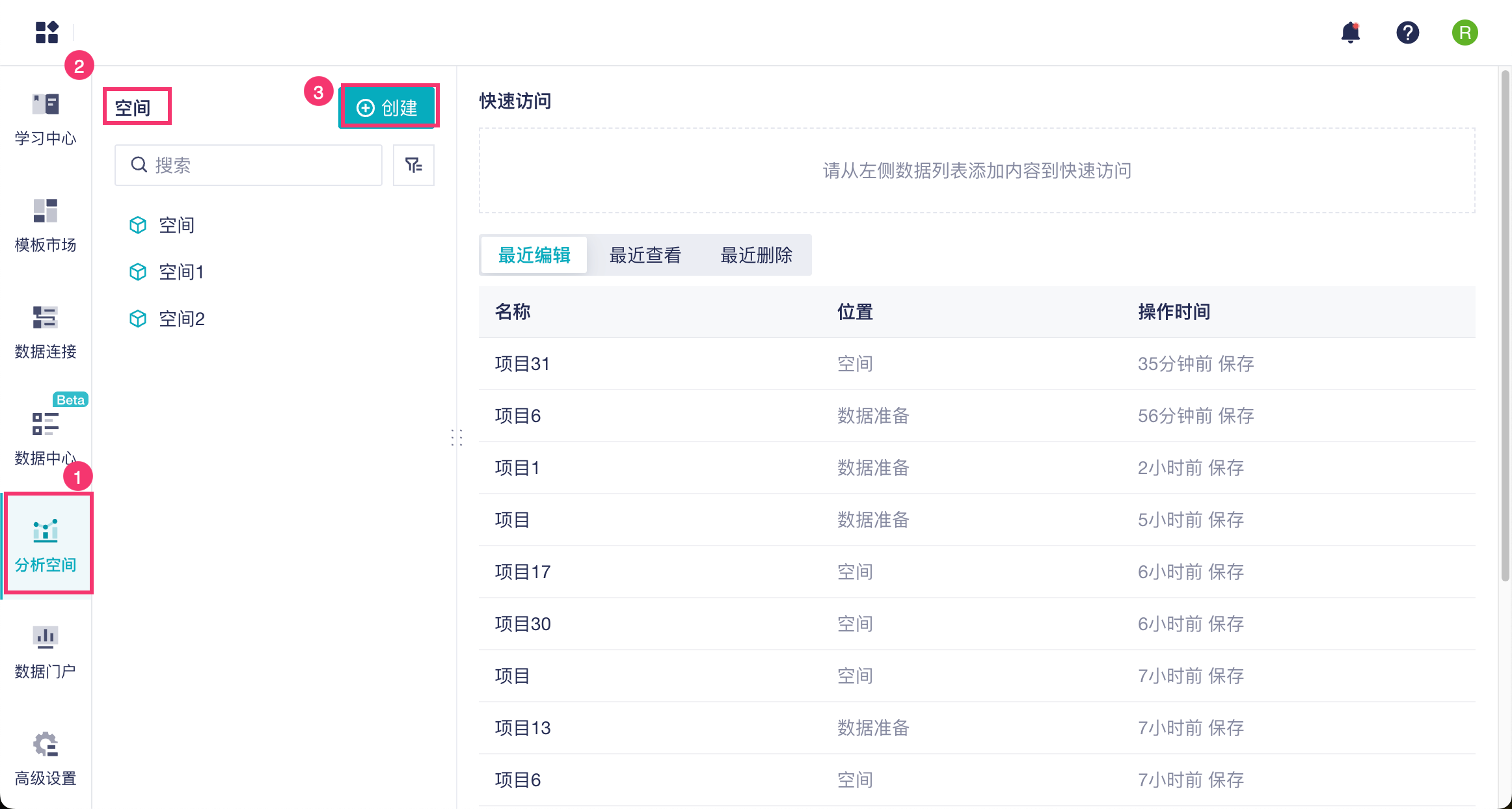Click the filter icon beside search

(414, 165)
